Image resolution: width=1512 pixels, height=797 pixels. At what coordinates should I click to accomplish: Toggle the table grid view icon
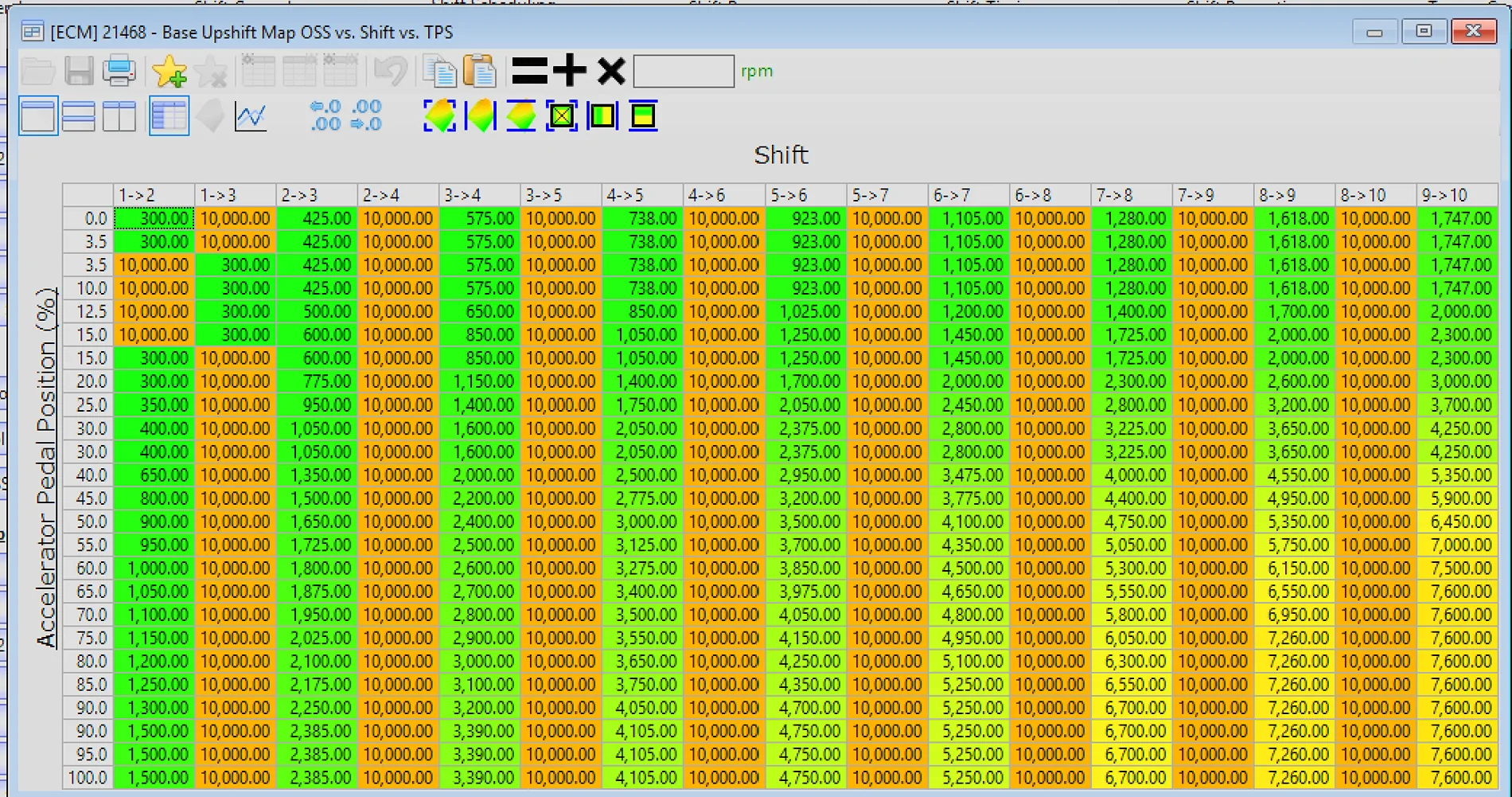(x=169, y=116)
